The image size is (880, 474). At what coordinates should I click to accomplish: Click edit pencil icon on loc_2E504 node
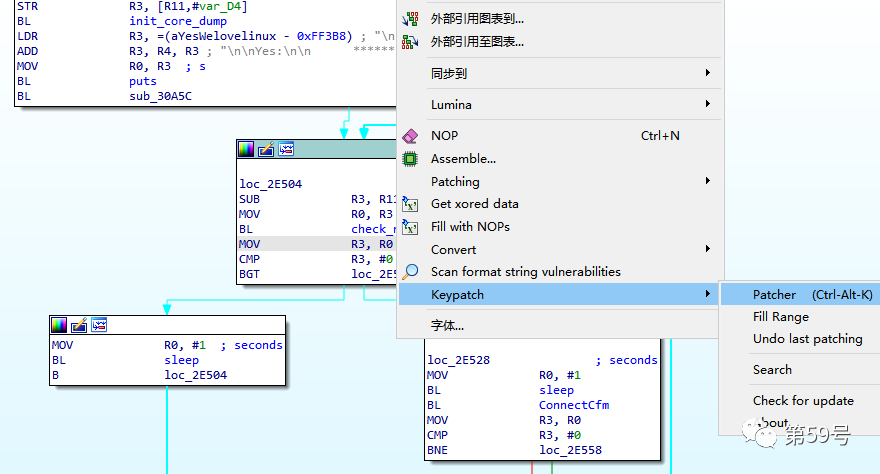coord(266,149)
